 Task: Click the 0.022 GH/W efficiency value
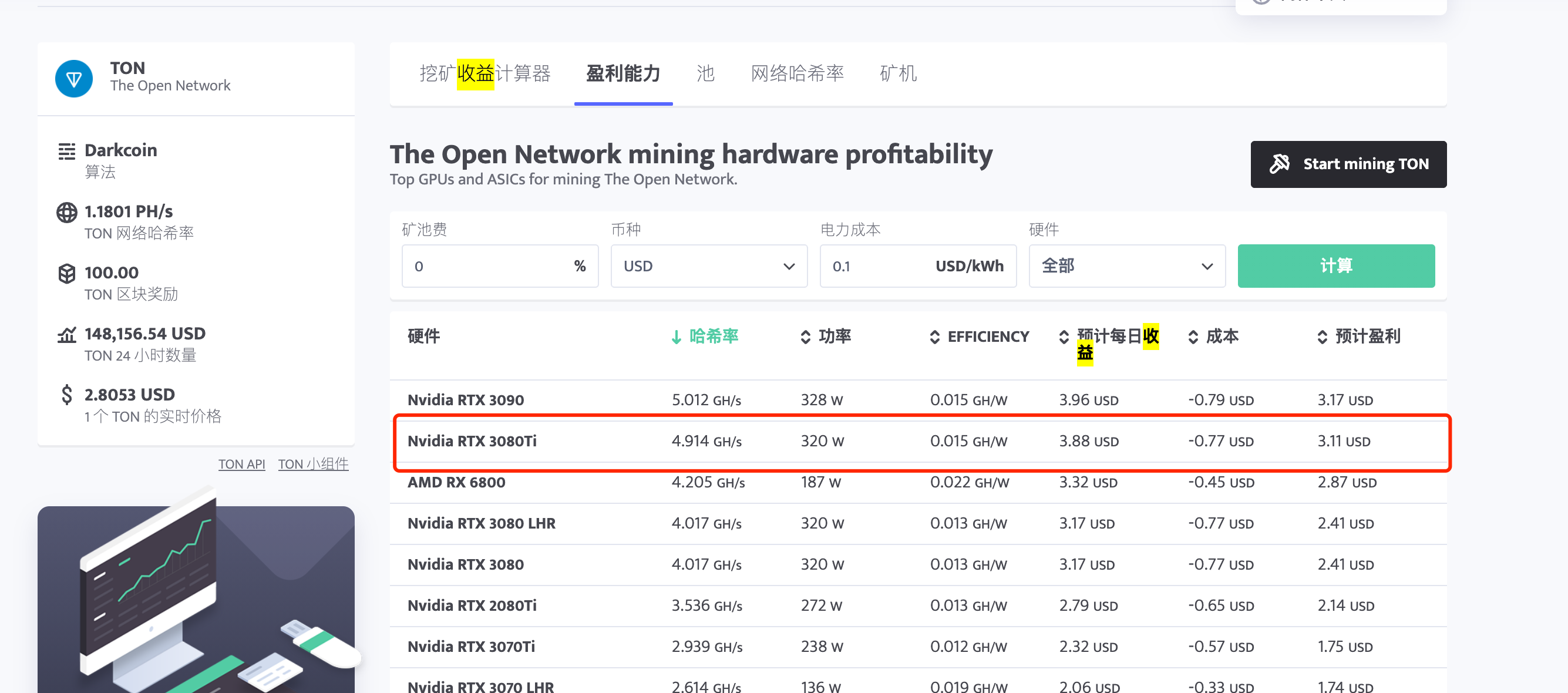[x=969, y=482]
